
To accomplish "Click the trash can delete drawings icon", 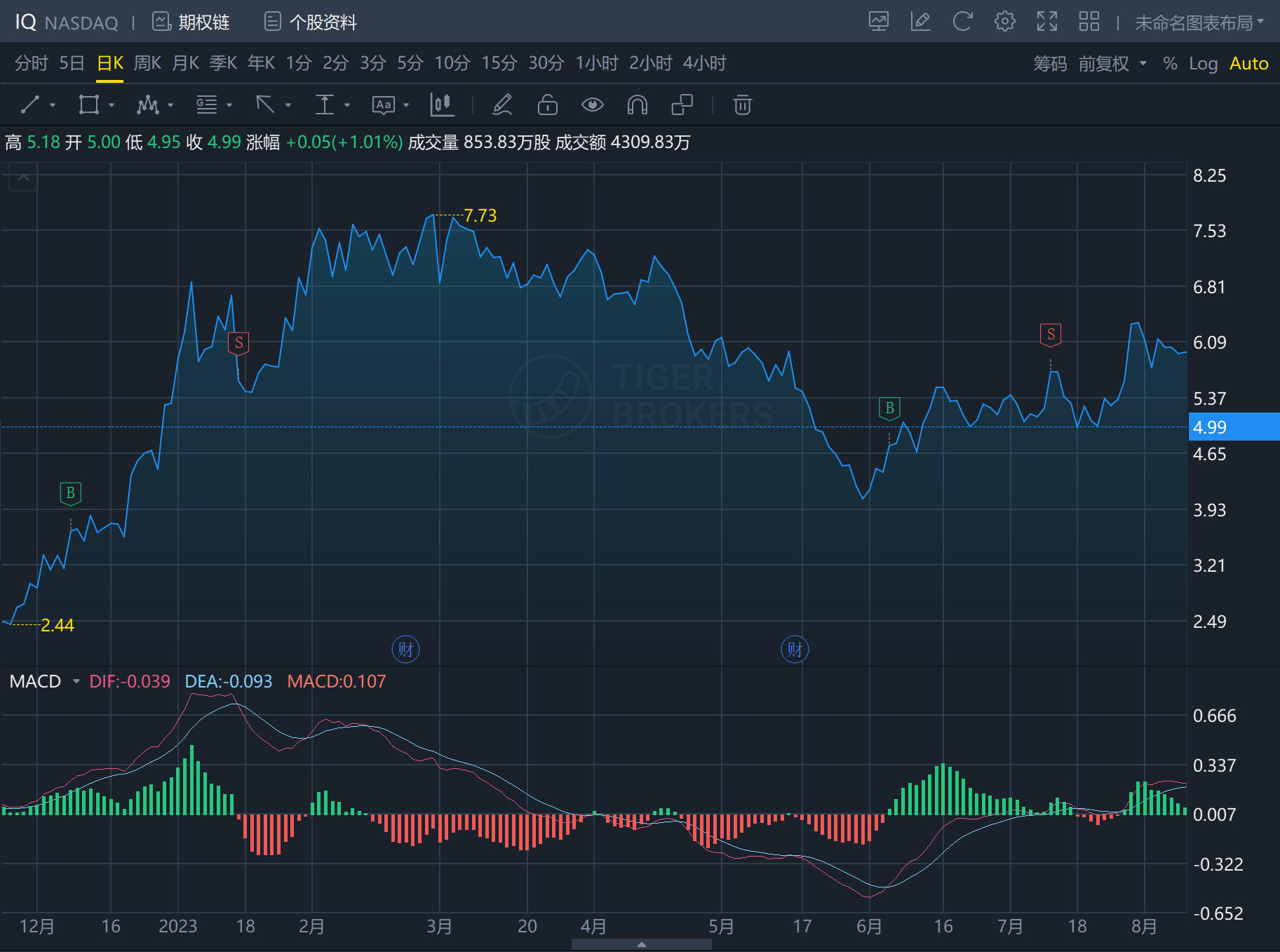I will point(742,105).
